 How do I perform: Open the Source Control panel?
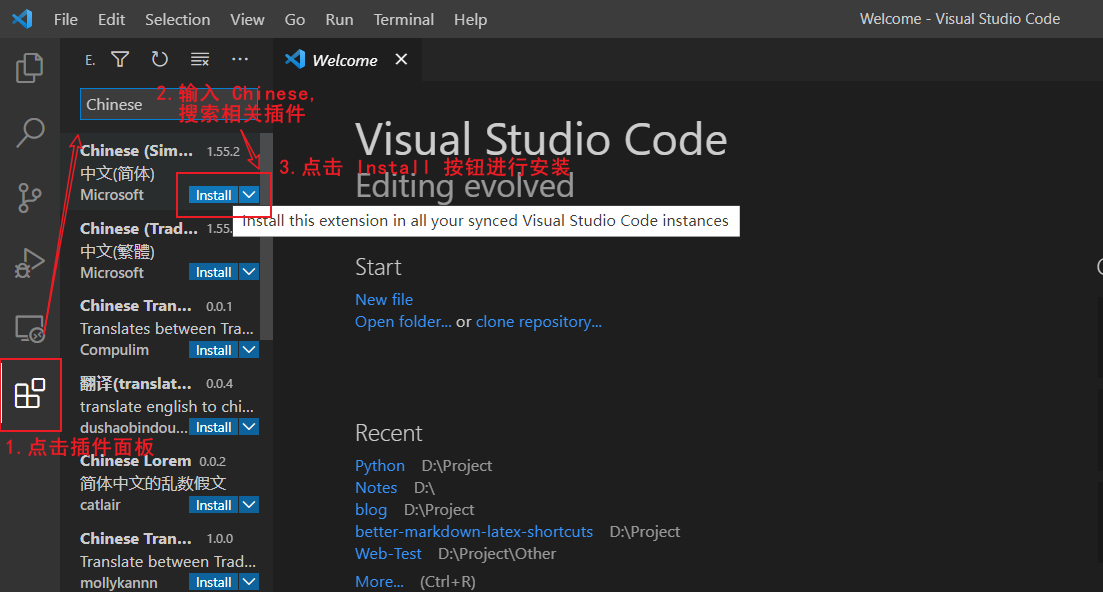pyautogui.click(x=29, y=197)
